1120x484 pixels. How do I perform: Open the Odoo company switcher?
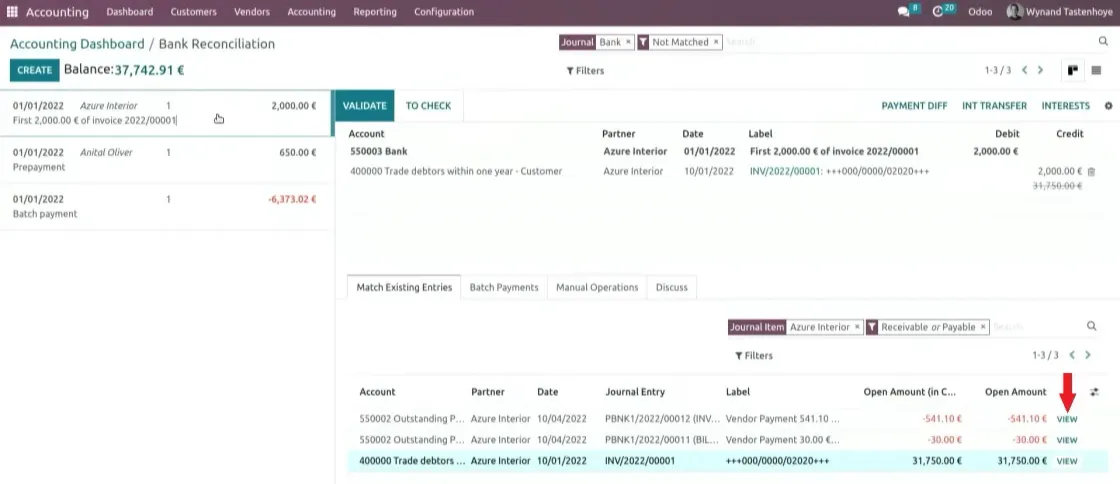pyautogui.click(x=980, y=12)
